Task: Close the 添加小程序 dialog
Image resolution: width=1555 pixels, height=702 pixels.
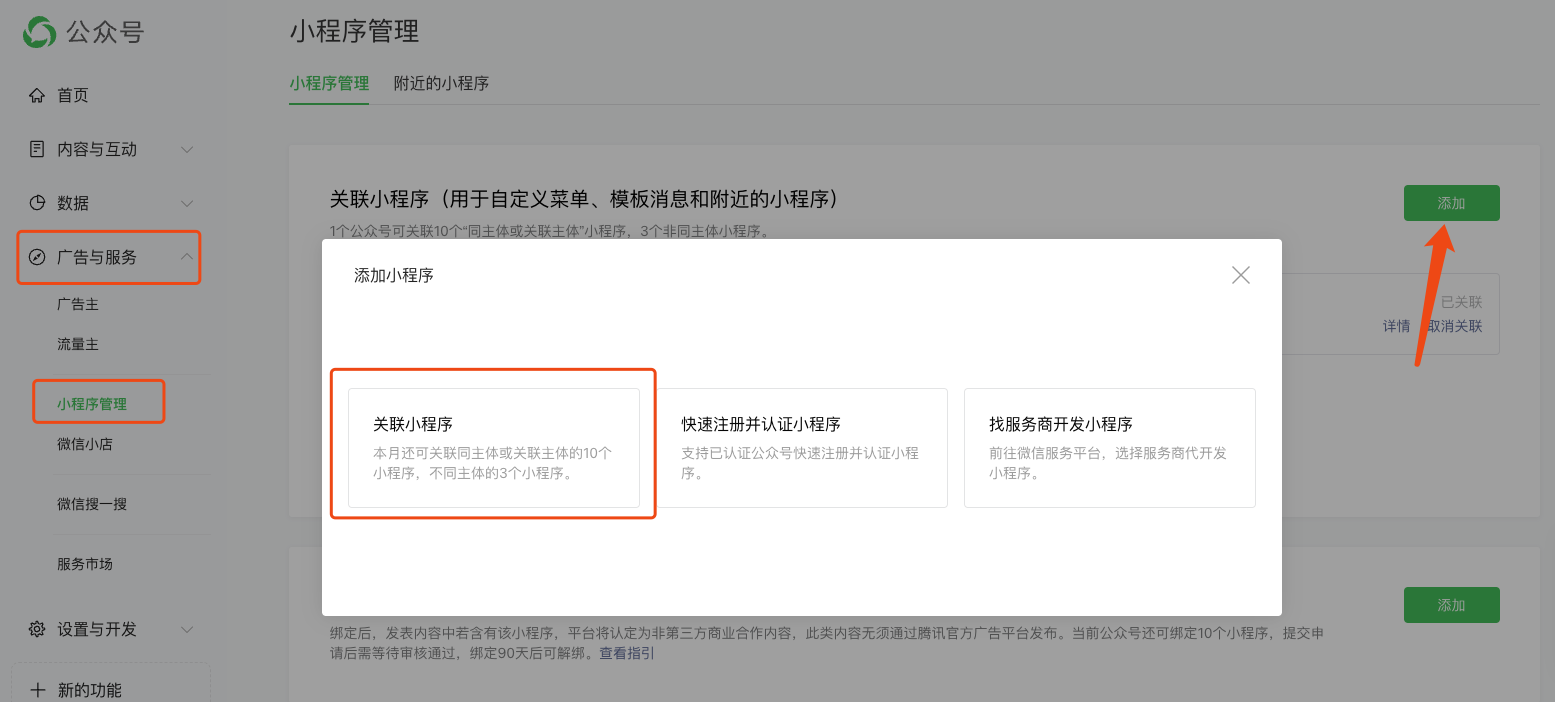Action: click(x=1241, y=275)
